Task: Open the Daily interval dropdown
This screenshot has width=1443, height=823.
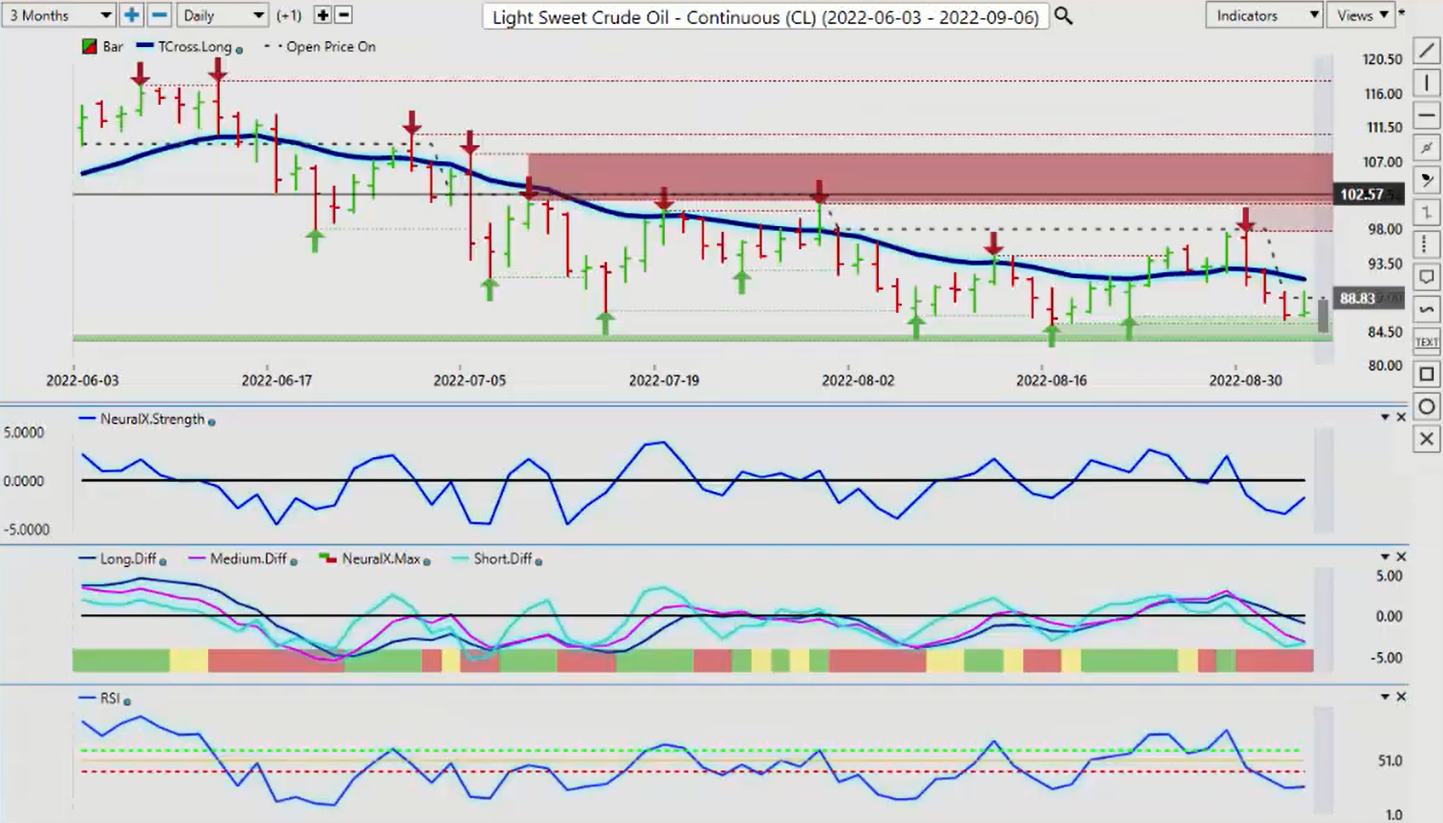Action: pos(222,15)
